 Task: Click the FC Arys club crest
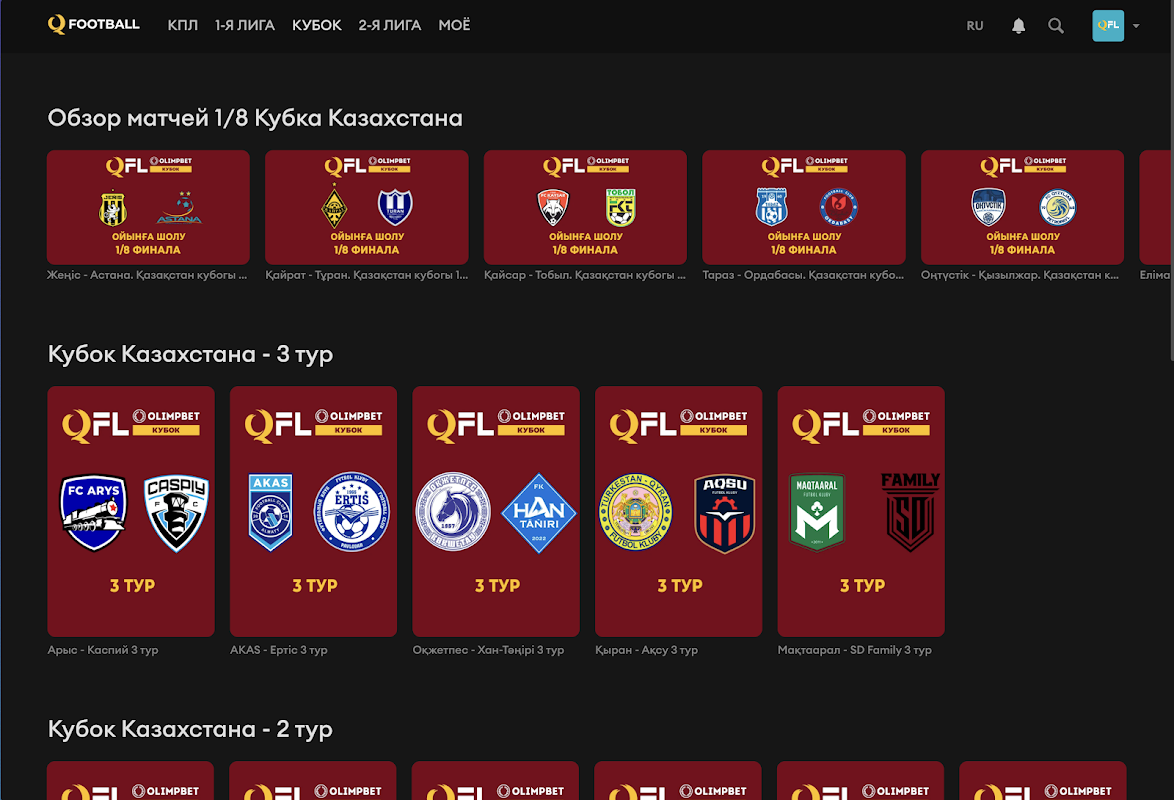(94, 512)
